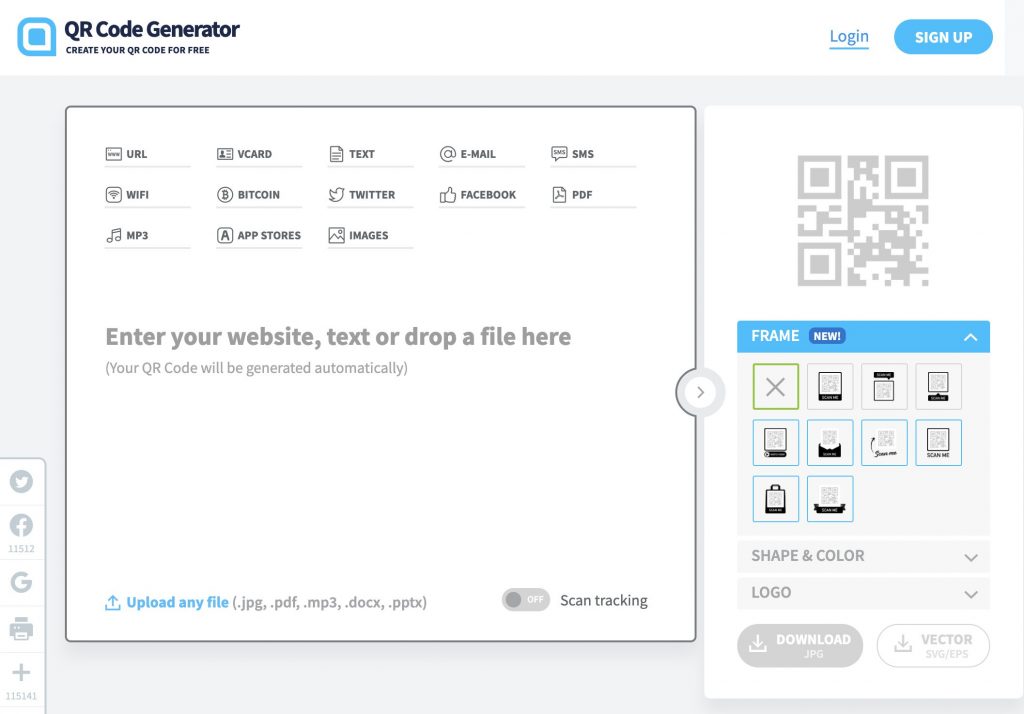Viewport: 1024px width, 714px height.
Task: Select the BITCOIN type tab
Action: (259, 195)
